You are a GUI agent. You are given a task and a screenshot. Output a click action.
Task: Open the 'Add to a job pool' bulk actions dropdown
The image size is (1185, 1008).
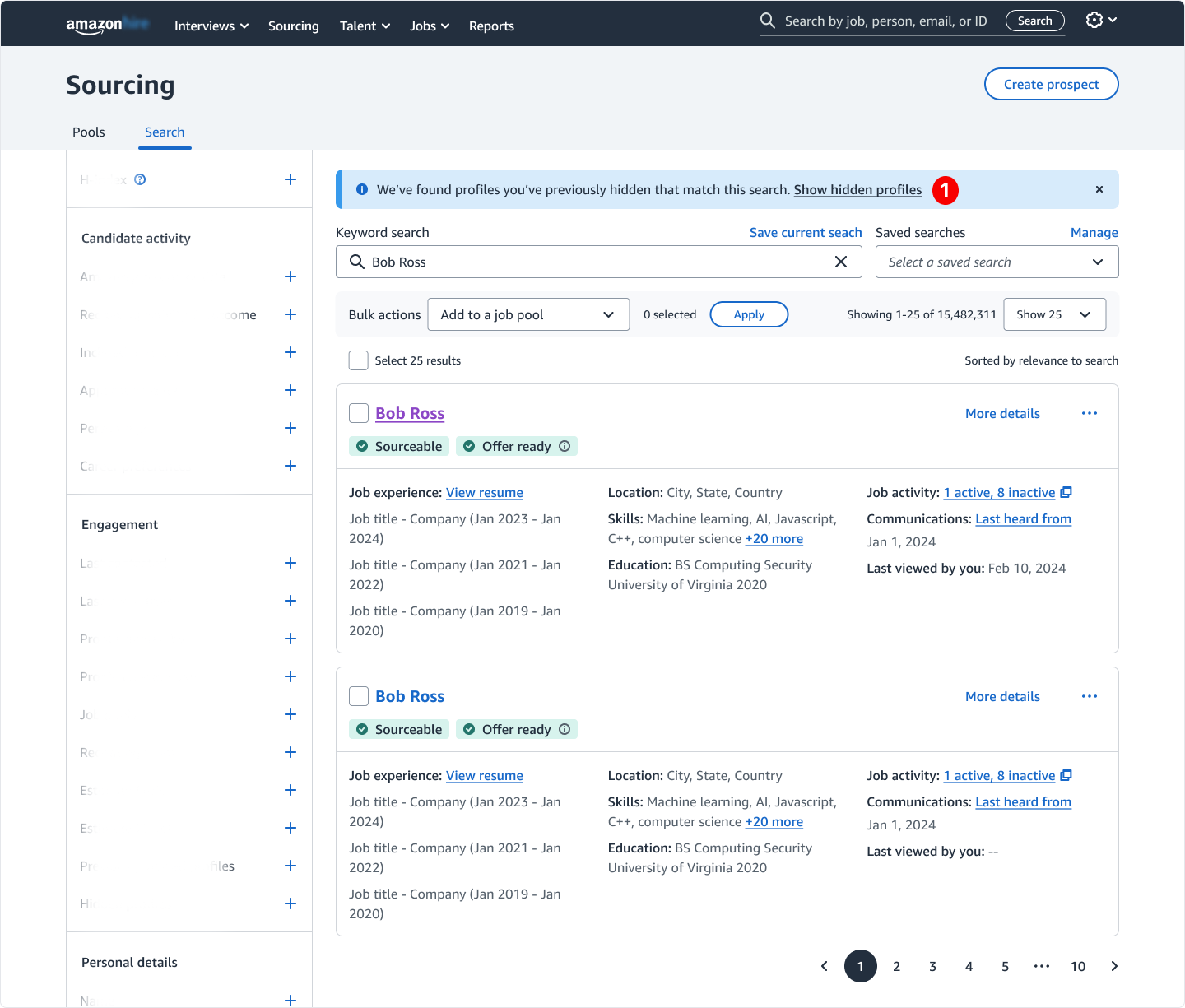tap(528, 314)
